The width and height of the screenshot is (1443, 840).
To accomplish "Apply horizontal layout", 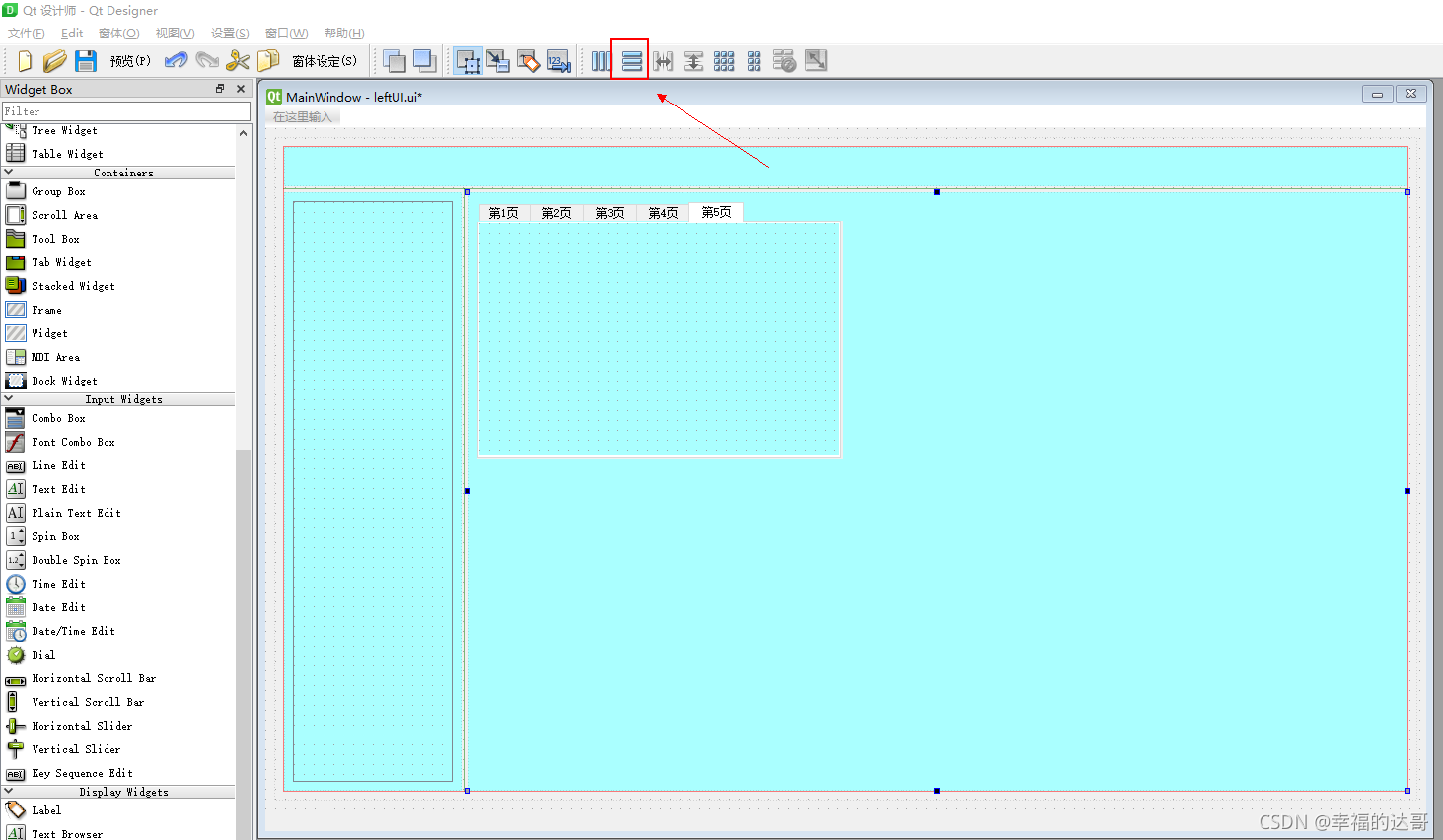I will click(x=602, y=61).
